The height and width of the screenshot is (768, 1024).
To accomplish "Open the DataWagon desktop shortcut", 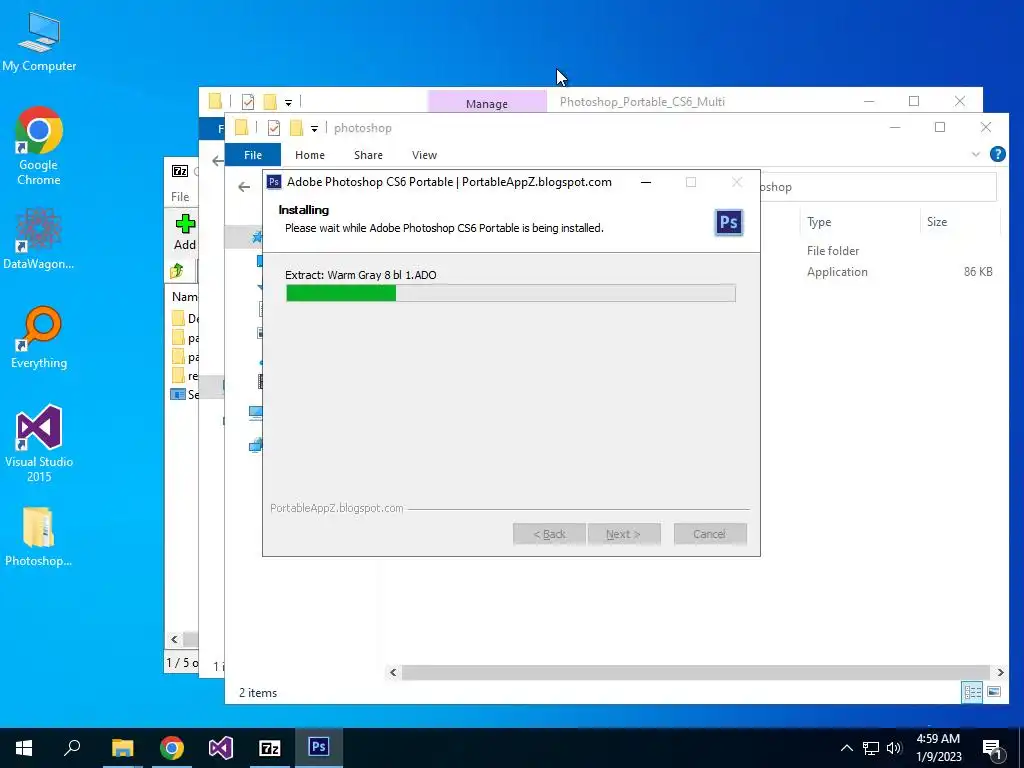I will (39, 238).
